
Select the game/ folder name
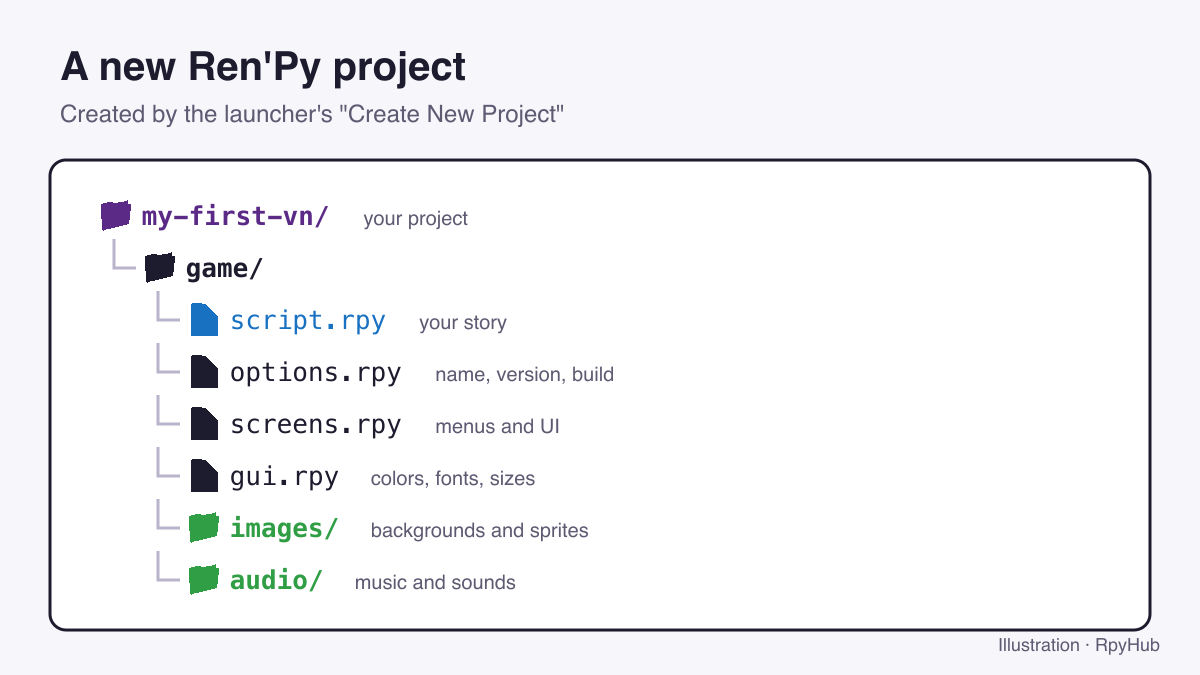click(x=224, y=268)
